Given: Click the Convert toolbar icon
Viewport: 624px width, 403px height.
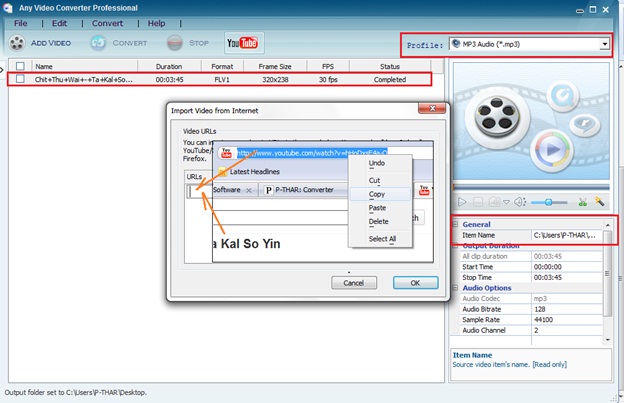Looking at the screenshot, I should tap(98, 43).
